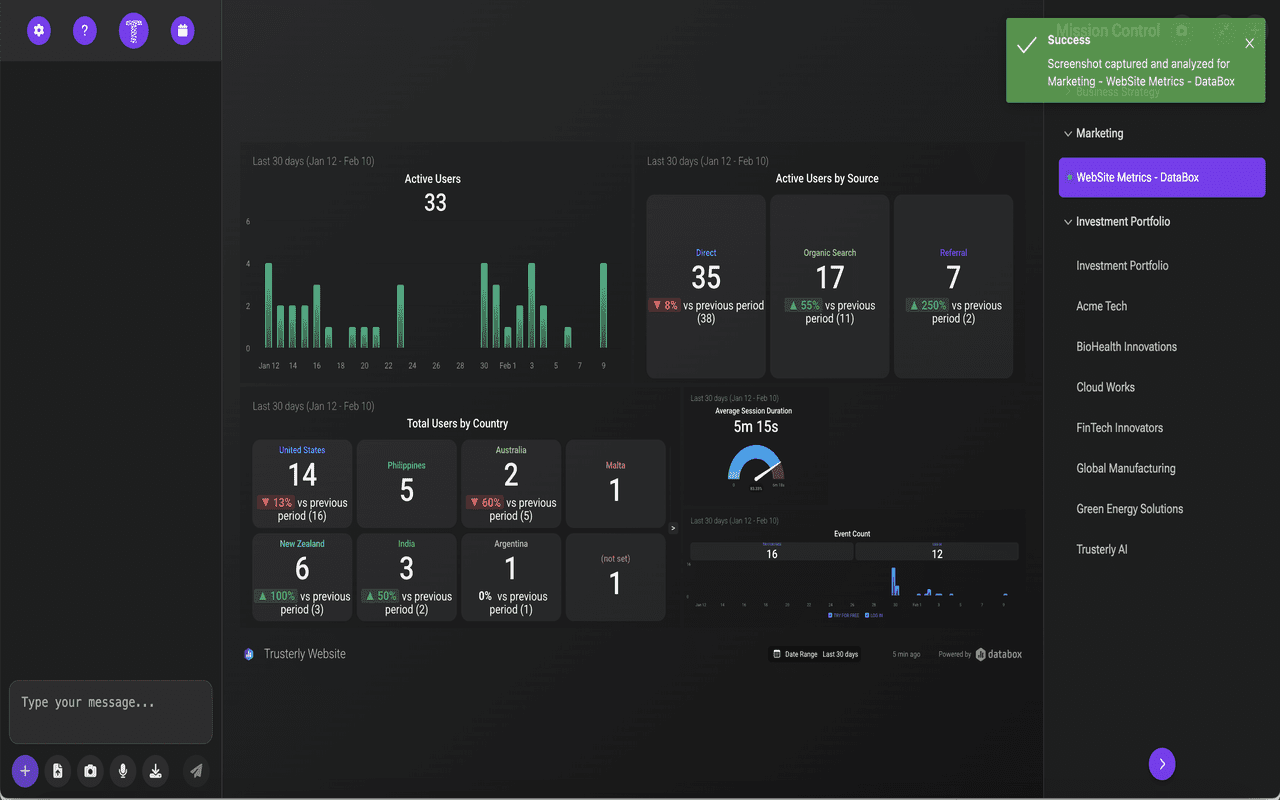Click the 5m 15s session duration value
Screen dimensions: 1280x800
tap(756, 427)
